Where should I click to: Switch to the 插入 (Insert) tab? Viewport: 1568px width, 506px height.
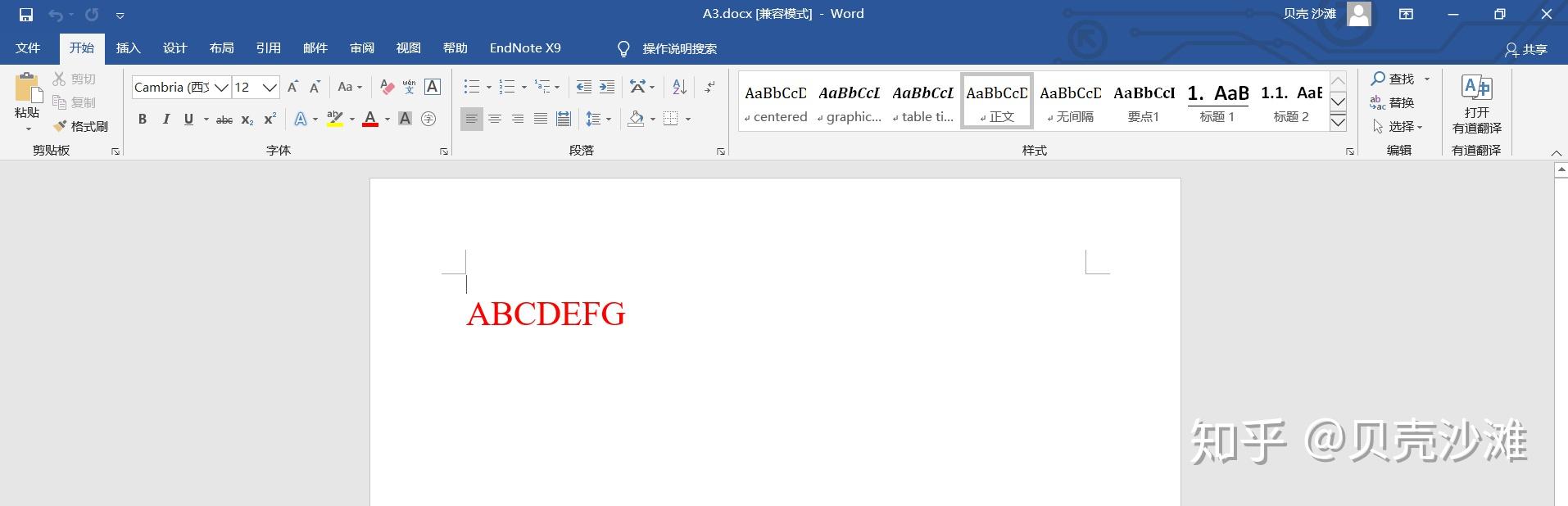129,48
